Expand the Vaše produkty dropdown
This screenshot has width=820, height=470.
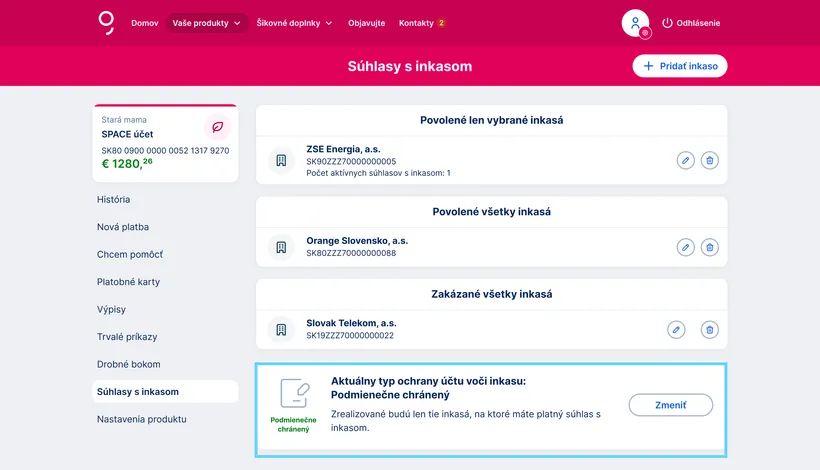click(207, 23)
